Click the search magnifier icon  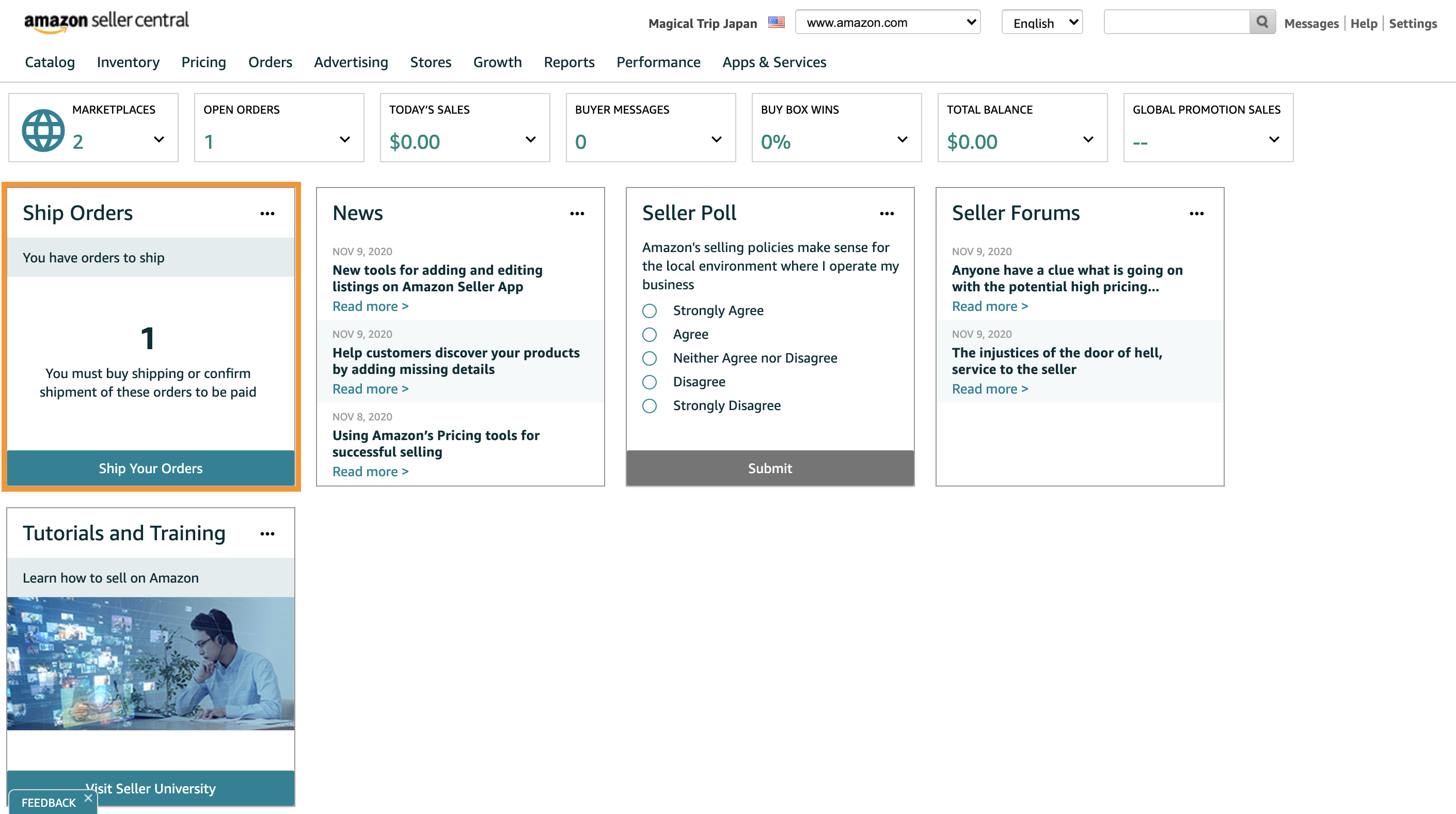[x=1261, y=22]
